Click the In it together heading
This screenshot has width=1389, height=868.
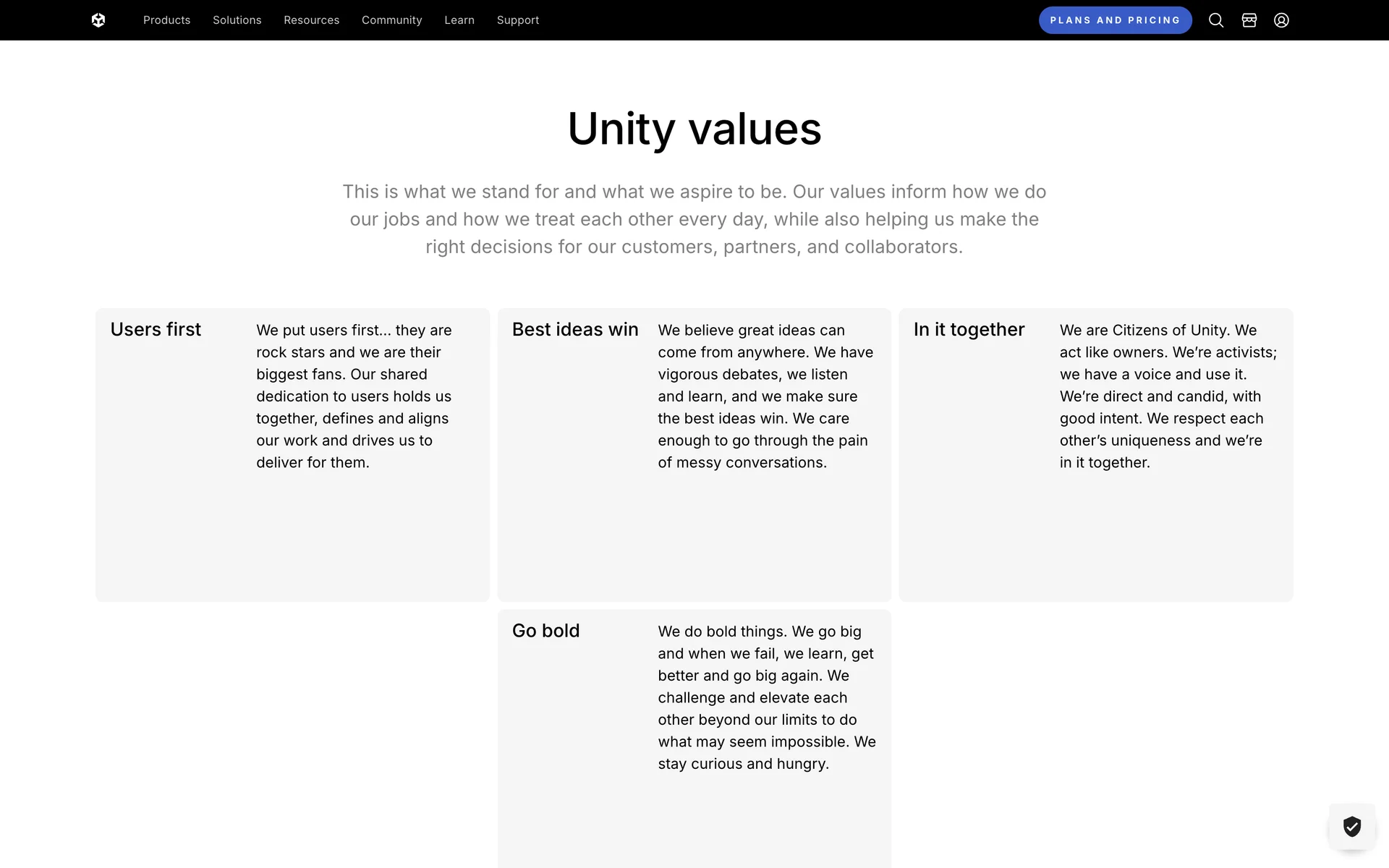[x=968, y=330]
